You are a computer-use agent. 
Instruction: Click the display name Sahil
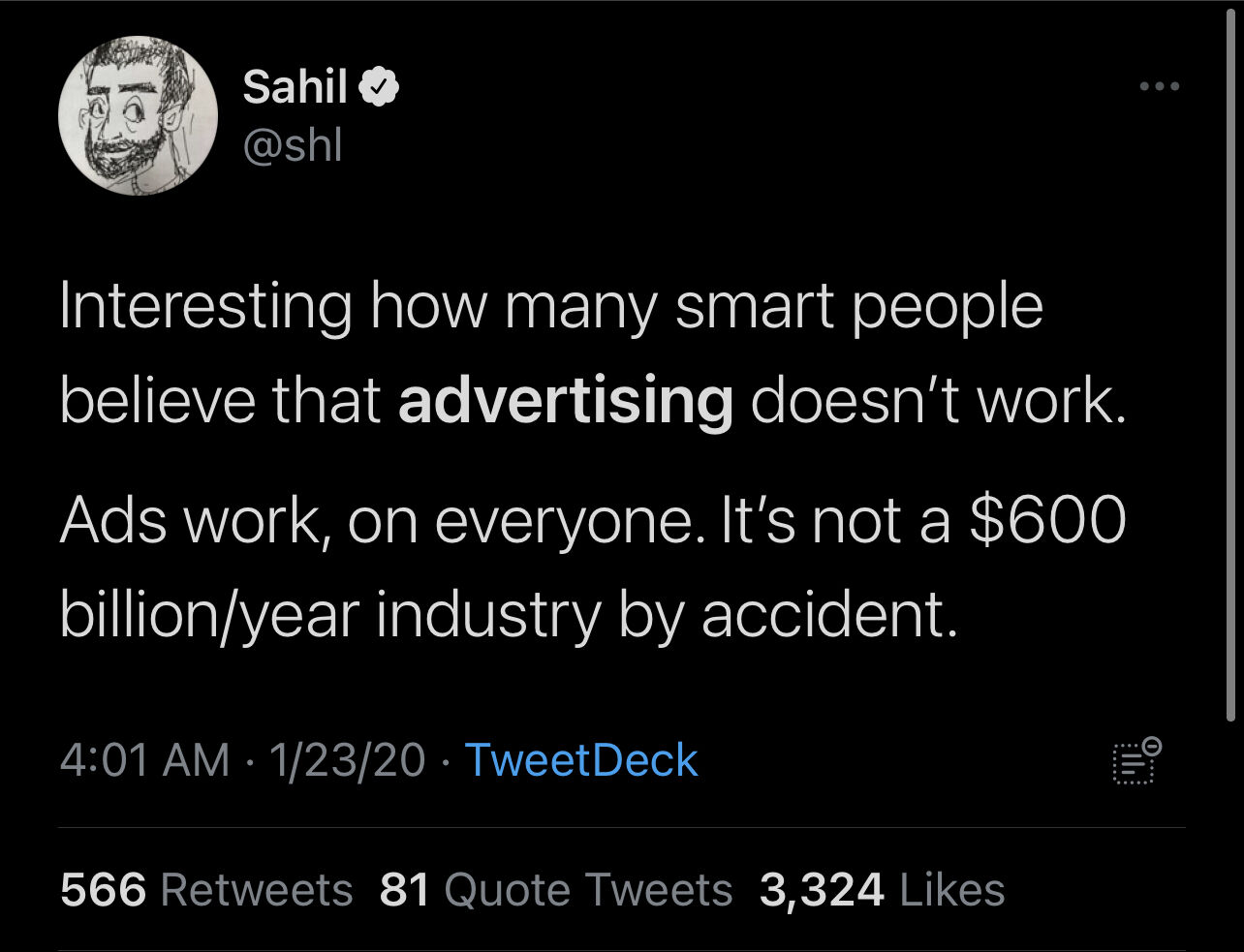pyautogui.click(x=295, y=87)
